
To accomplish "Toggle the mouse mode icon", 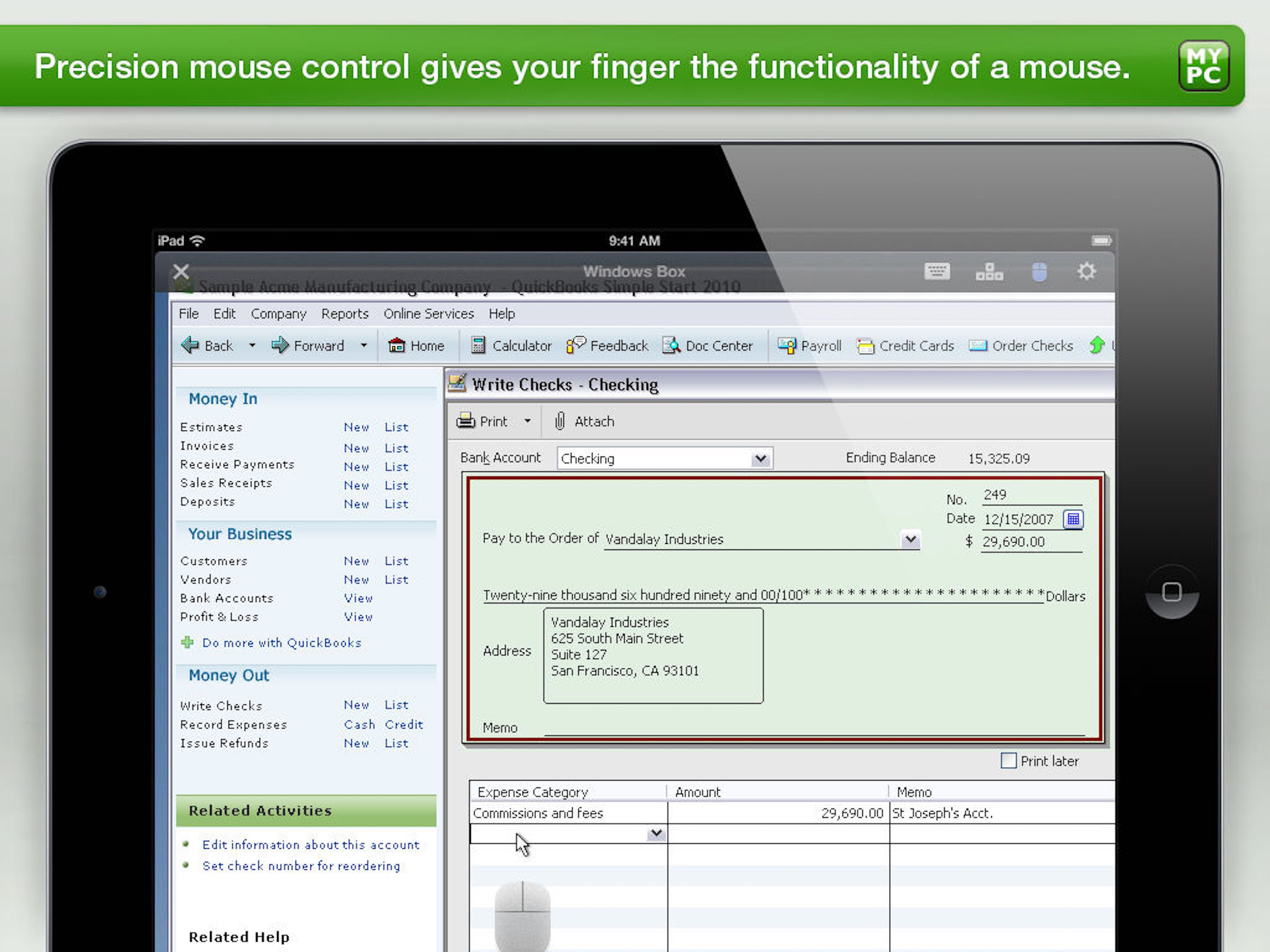I will click(x=1038, y=271).
